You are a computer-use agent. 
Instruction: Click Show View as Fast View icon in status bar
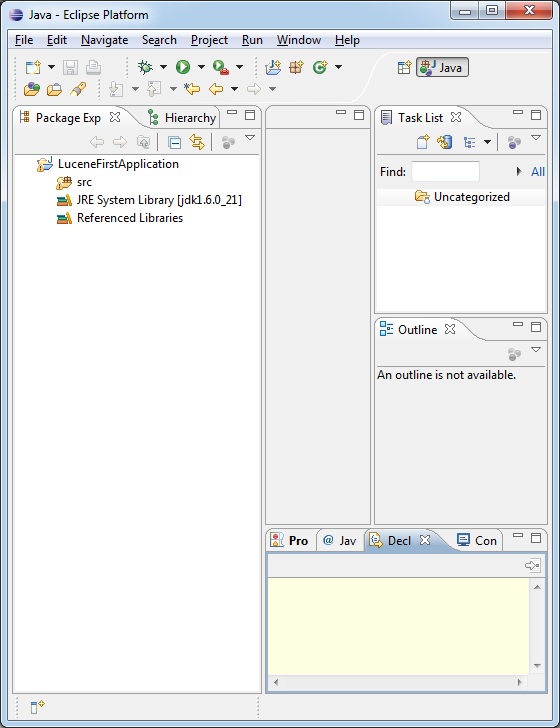coord(37,707)
